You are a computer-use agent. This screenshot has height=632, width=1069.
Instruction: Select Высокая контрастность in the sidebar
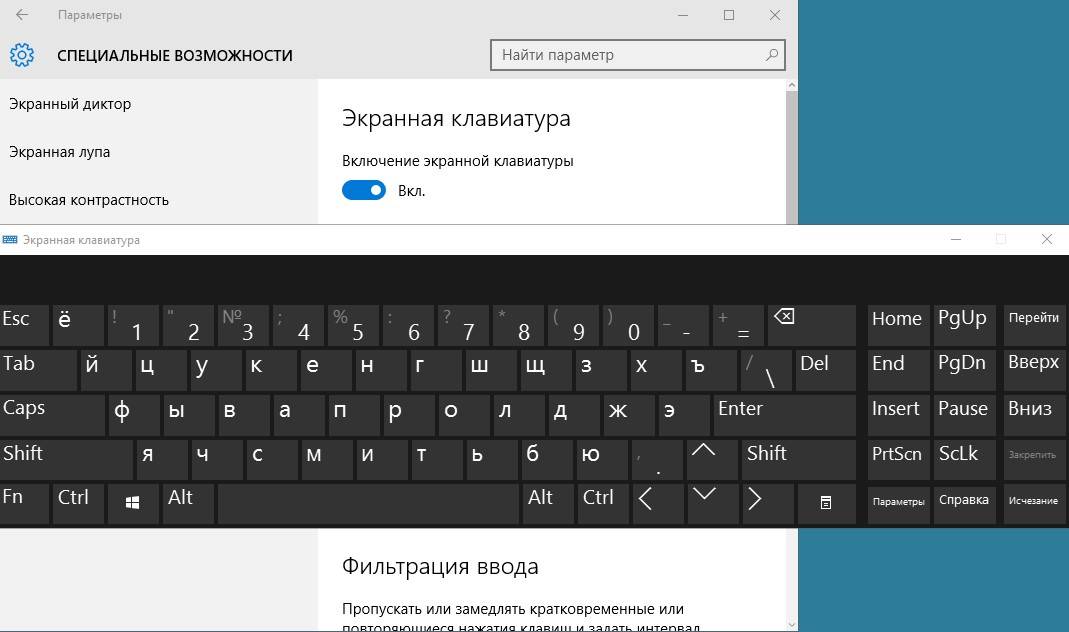pyautogui.click(x=89, y=200)
